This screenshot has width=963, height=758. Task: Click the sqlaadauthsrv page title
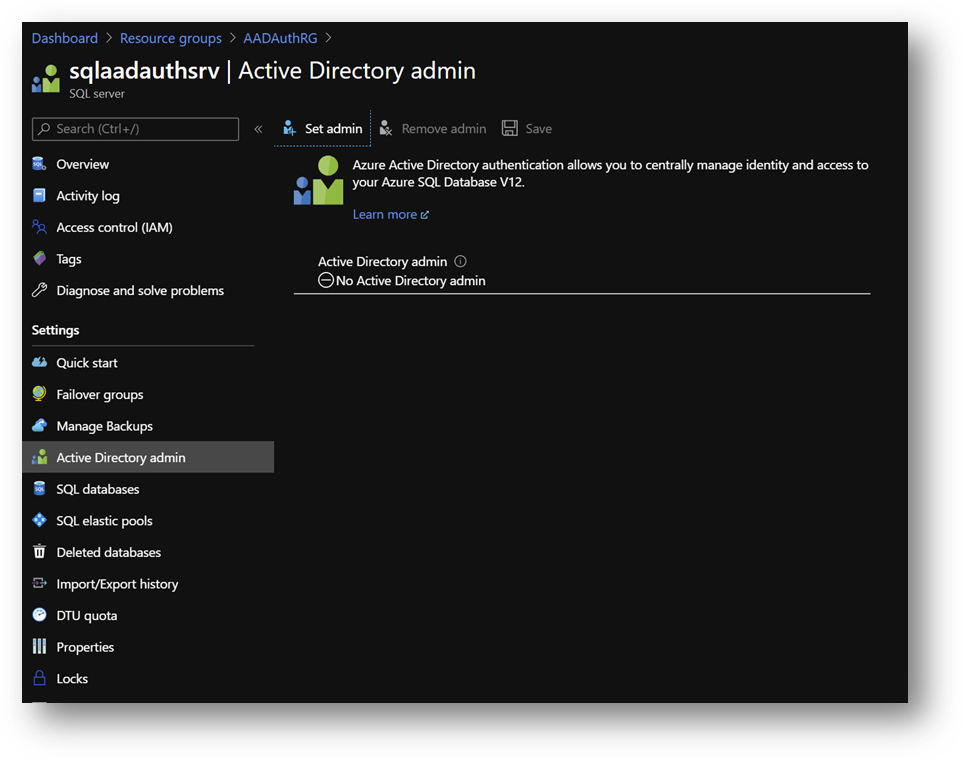[144, 71]
